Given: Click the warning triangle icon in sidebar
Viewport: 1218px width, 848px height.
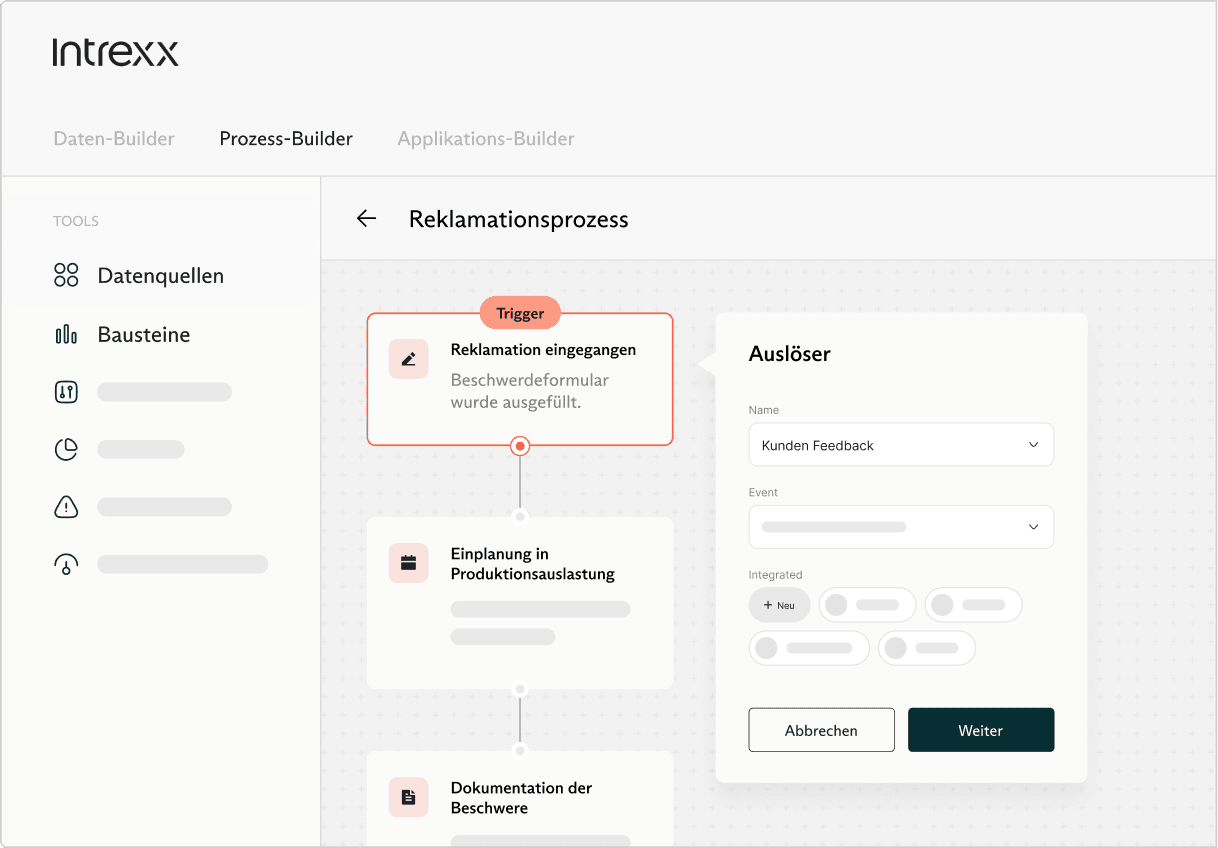Looking at the screenshot, I should tap(66, 507).
